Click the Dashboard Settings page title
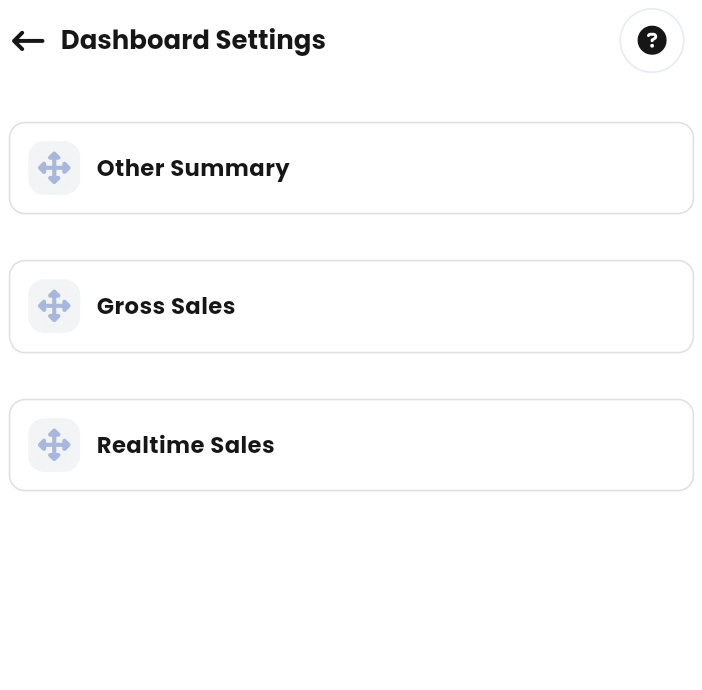The height and width of the screenshot is (690, 702). point(193,41)
